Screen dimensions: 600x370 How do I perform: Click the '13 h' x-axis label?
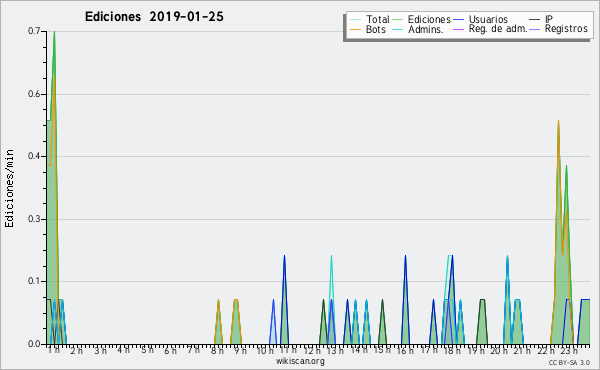335,350
